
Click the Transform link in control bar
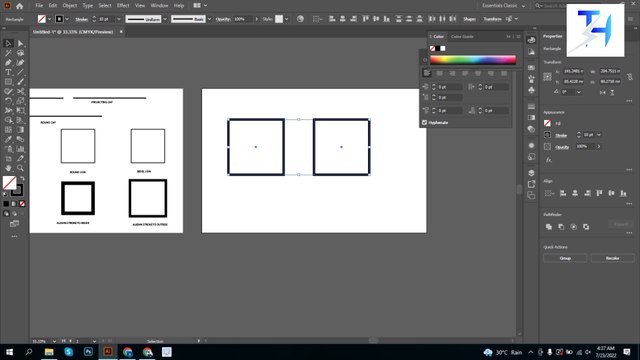(492, 19)
